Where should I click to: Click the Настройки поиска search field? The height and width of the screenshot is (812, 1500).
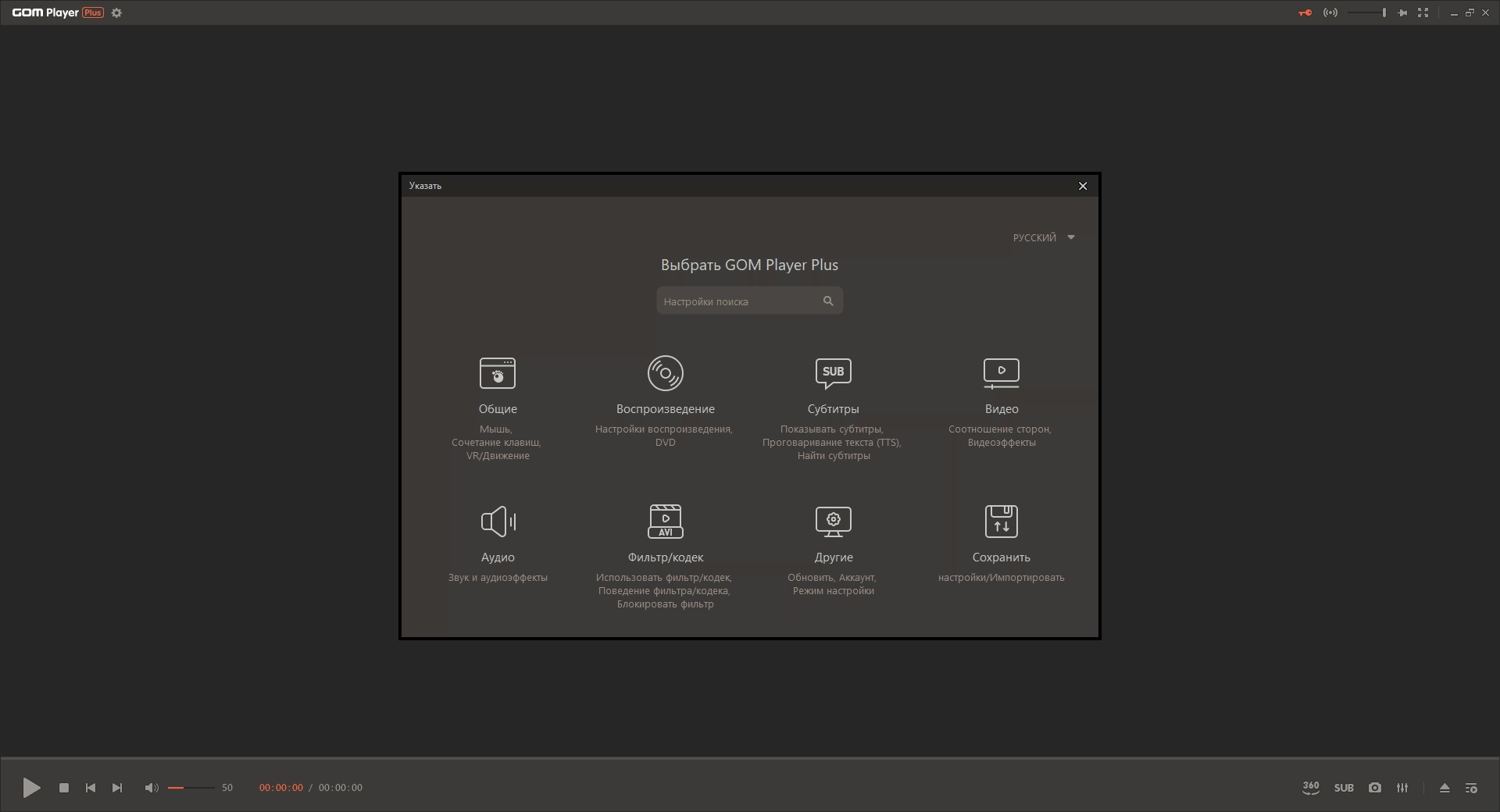[x=750, y=301]
